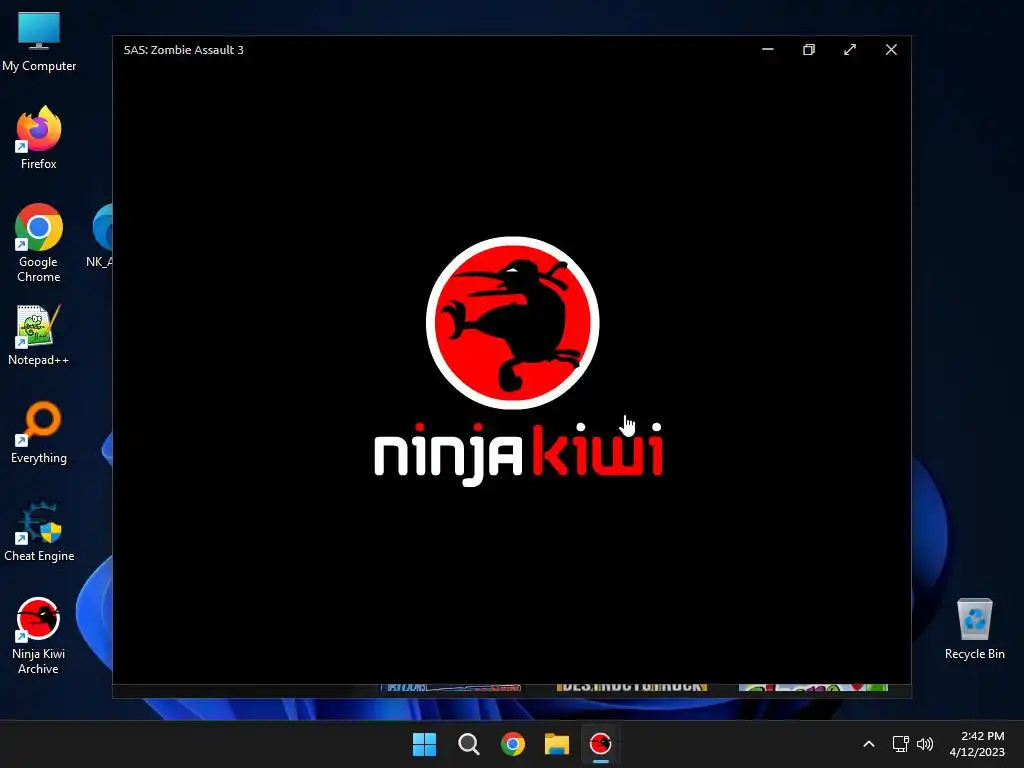Open the Notepad++ desktop shortcut
The height and width of the screenshot is (768, 1024).
coord(39,335)
